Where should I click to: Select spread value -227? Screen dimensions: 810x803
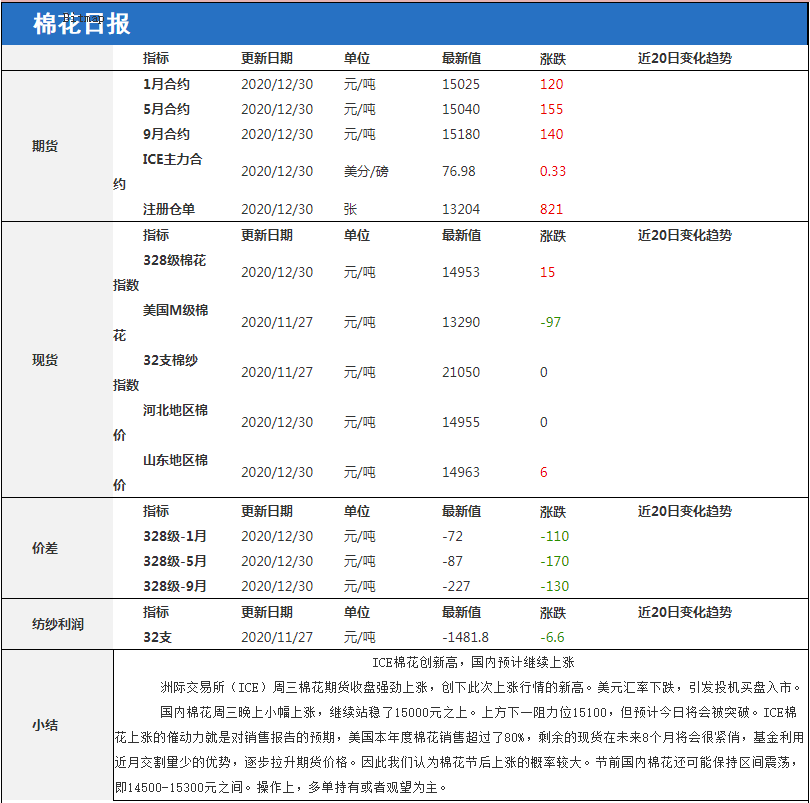pos(456,586)
